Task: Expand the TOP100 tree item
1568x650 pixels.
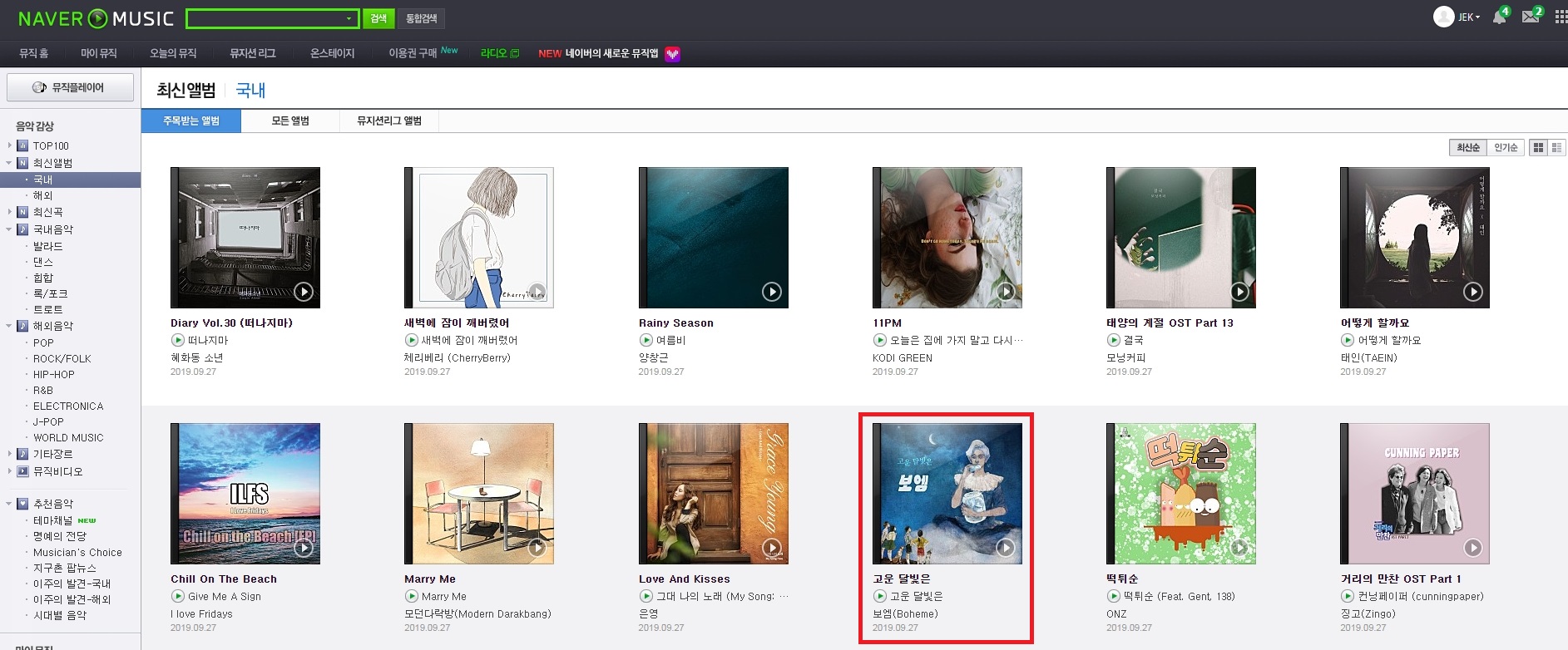Action: pyautogui.click(x=9, y=145)
